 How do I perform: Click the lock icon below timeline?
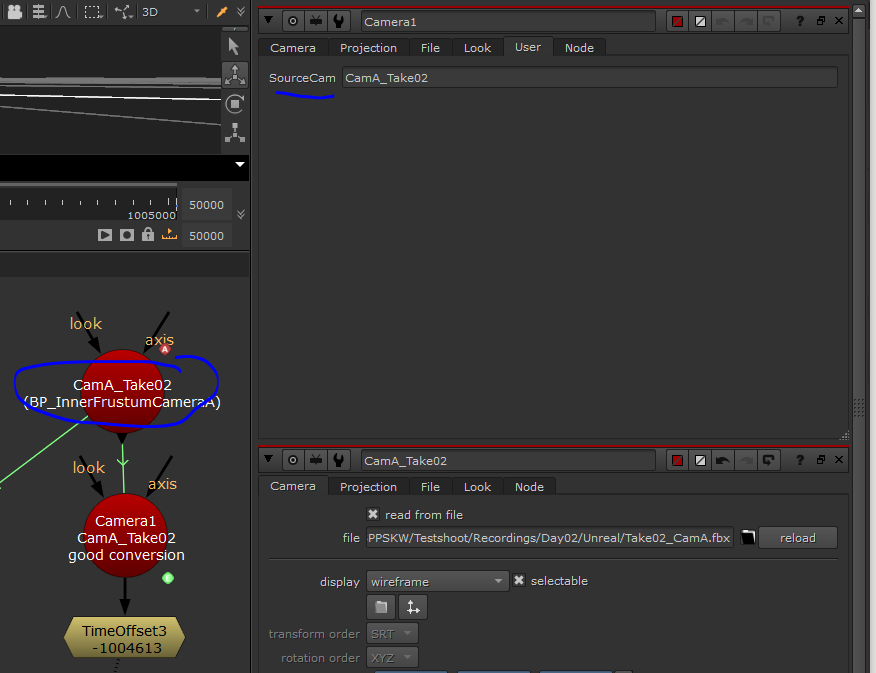(x=148, y=235)
